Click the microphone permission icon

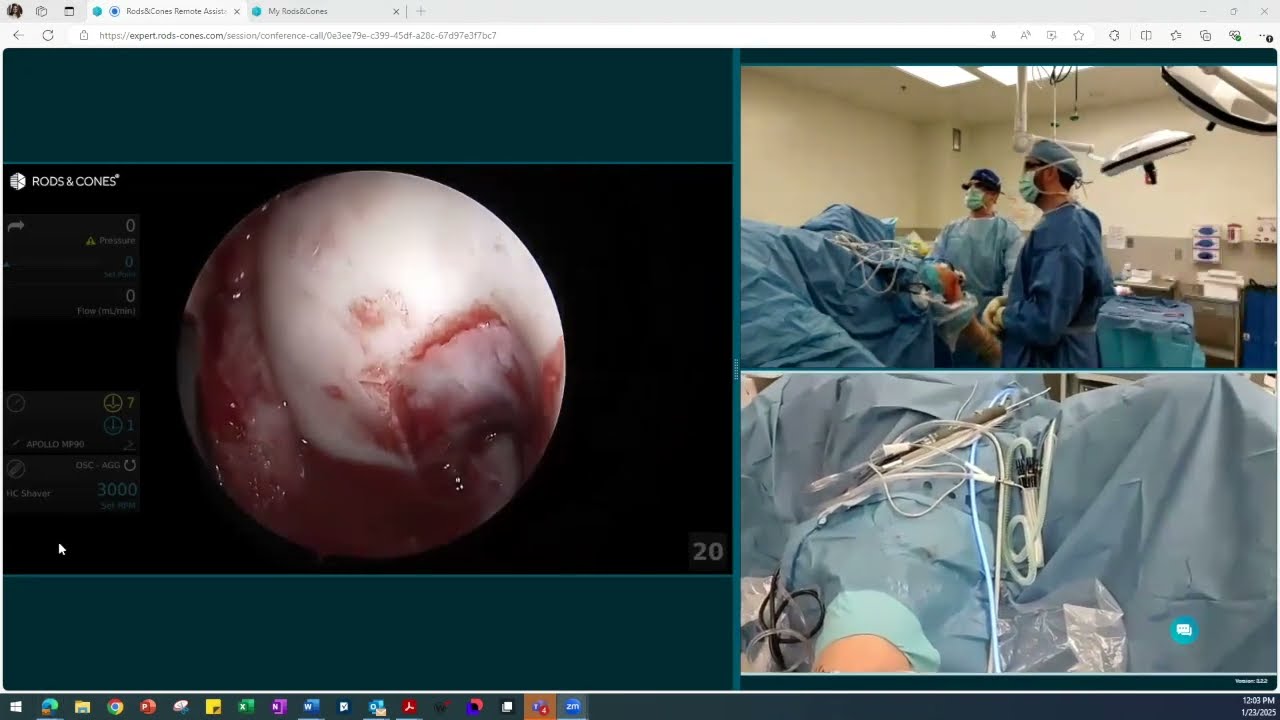pos(993,35)
